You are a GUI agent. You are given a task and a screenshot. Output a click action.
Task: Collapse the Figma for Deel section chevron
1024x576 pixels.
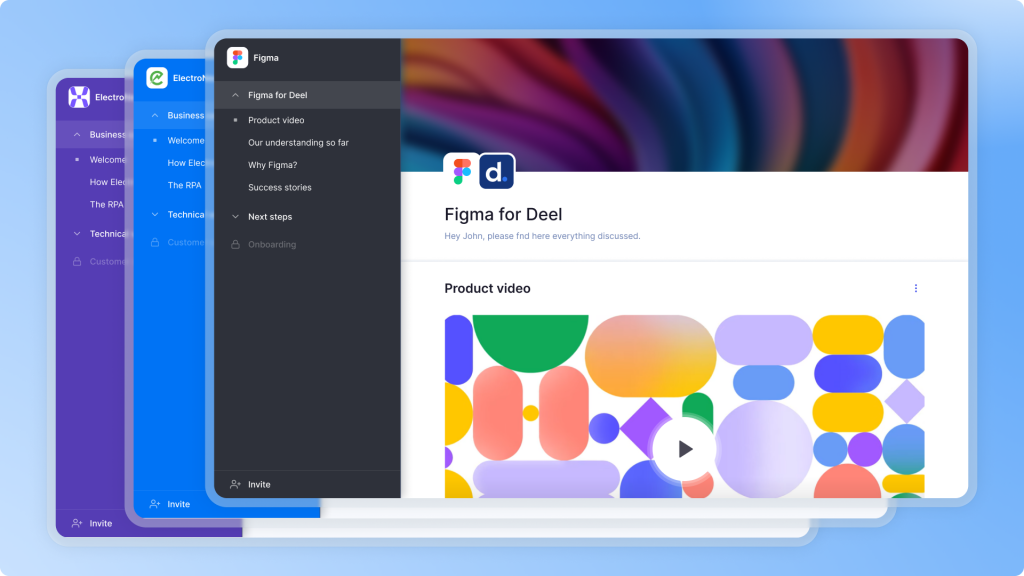[235, 95]
